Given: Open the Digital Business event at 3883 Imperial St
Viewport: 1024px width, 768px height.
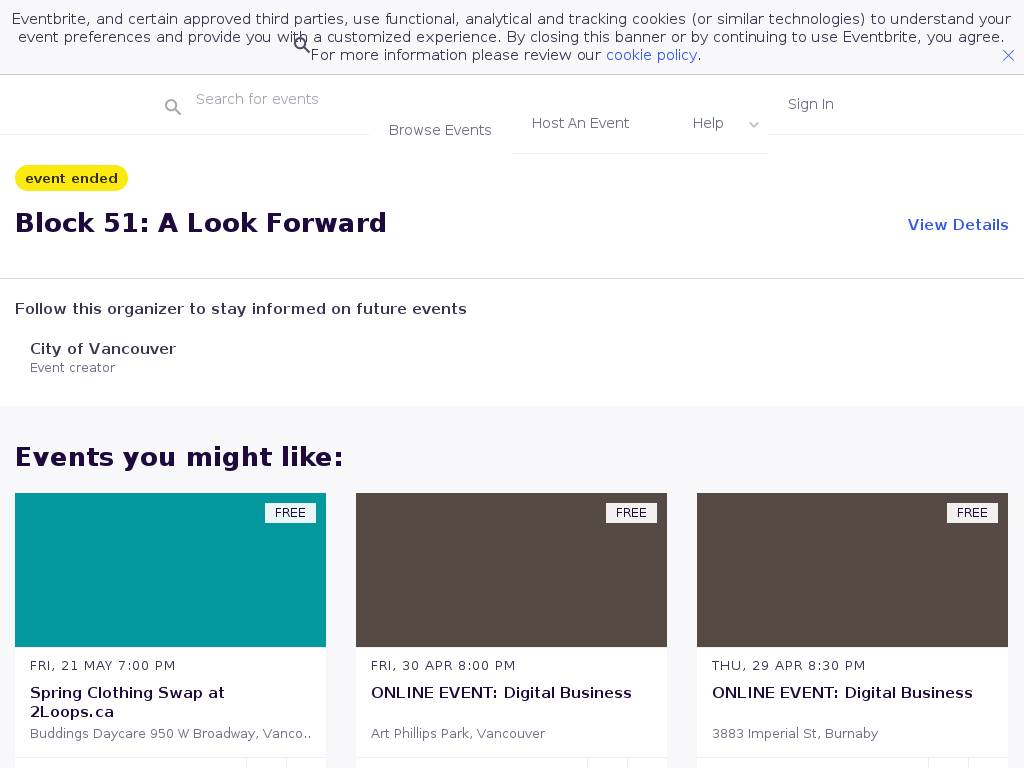Looking at the screenshot, I should coord(842,693).
